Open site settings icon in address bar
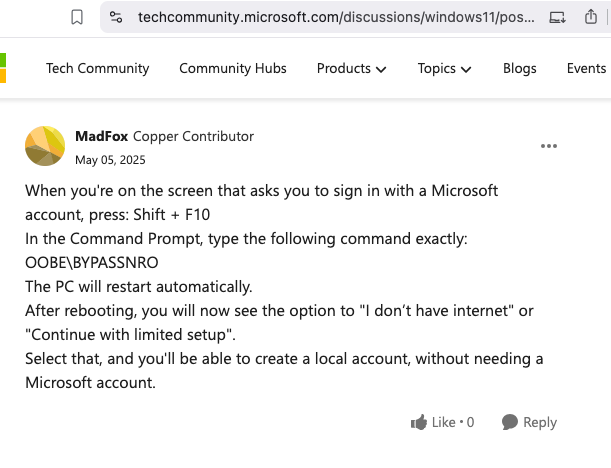 [x=116, y=17]
